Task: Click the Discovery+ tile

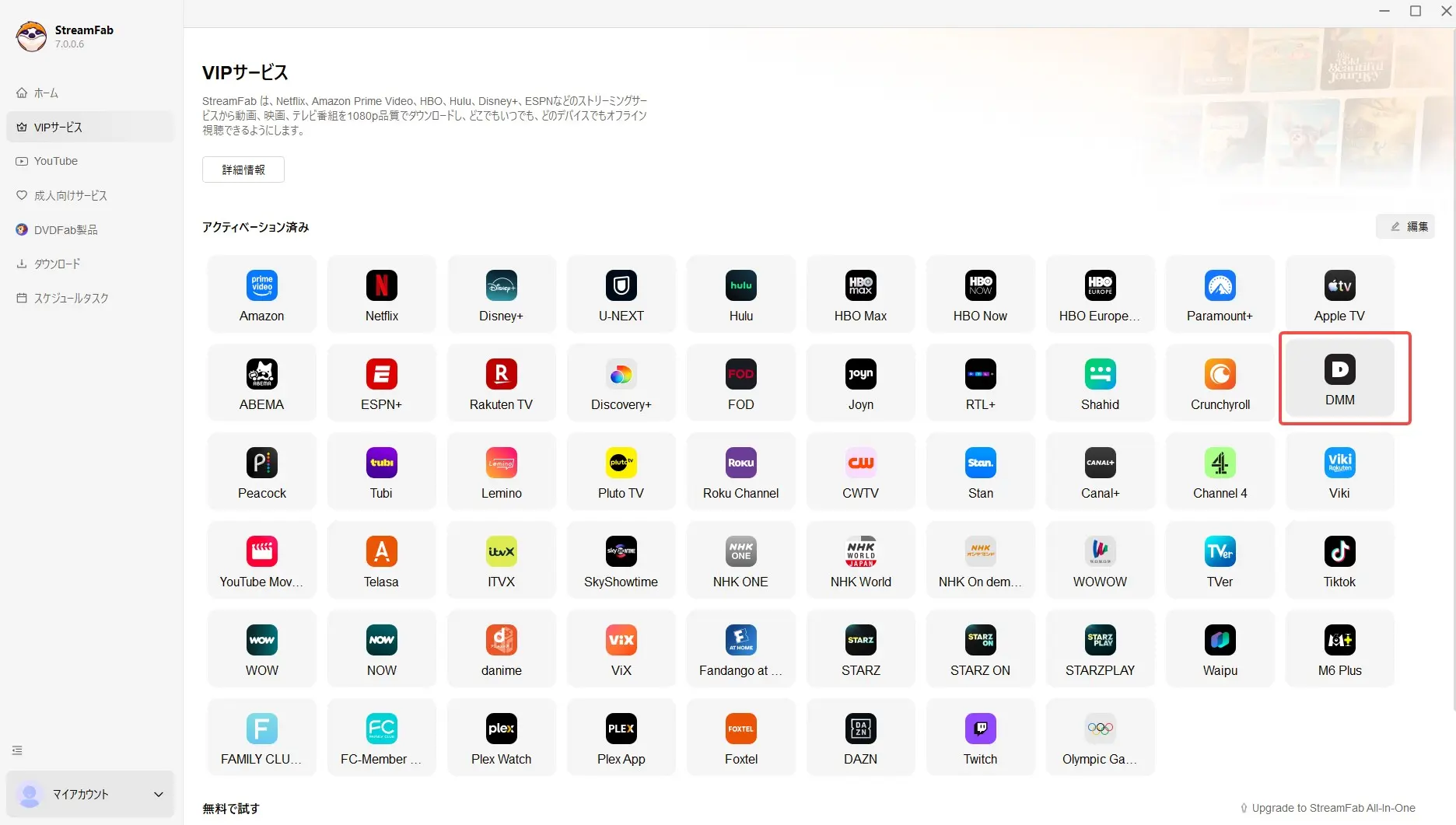Action: pyautogui.click(x=621, y=383)
